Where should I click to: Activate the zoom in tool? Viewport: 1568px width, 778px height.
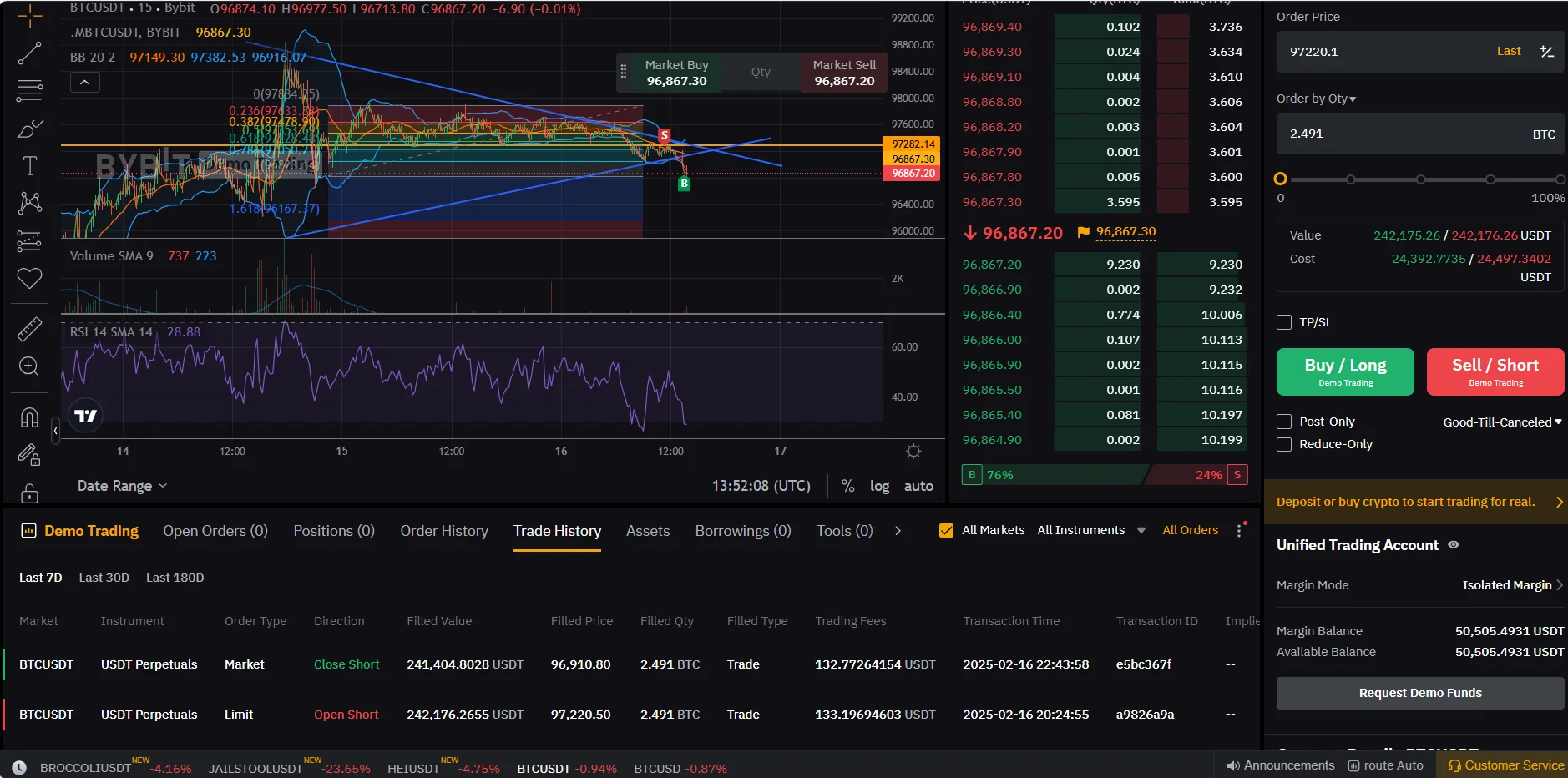click(x=29, y=366)
